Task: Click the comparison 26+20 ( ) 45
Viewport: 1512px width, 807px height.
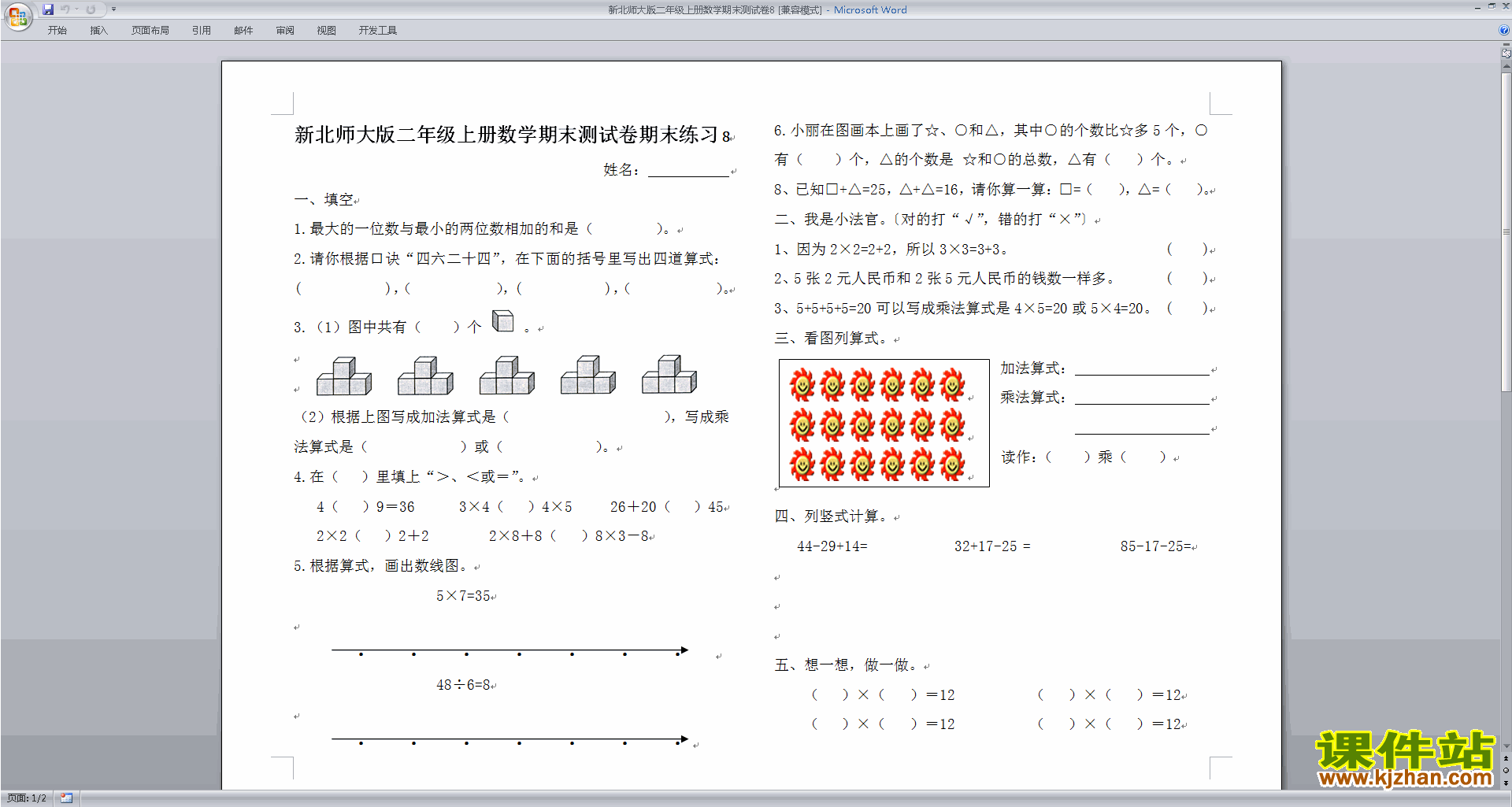Action: click(667, 507)
